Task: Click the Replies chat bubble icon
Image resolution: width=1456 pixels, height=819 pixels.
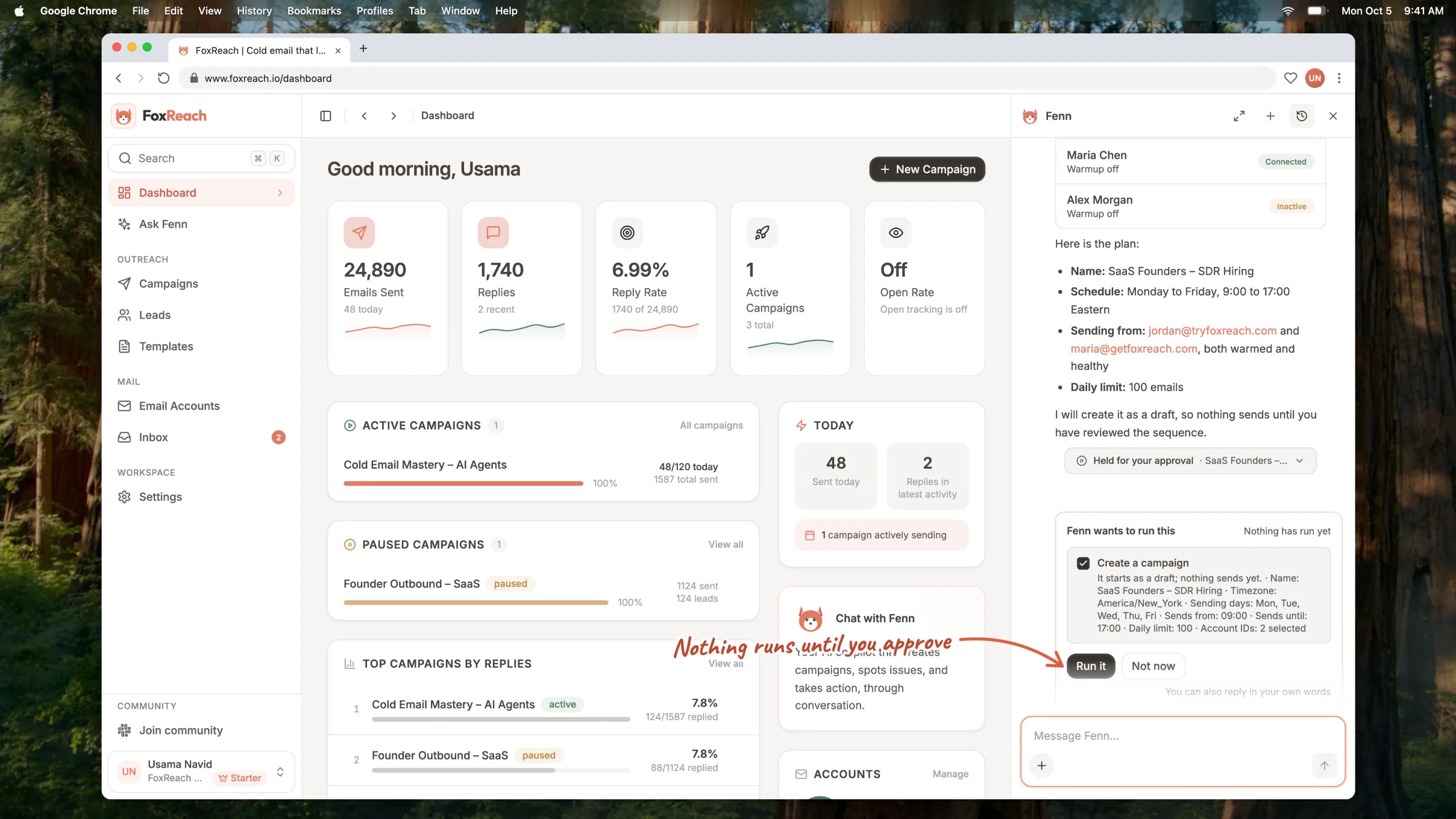Action: click(493, 233)
